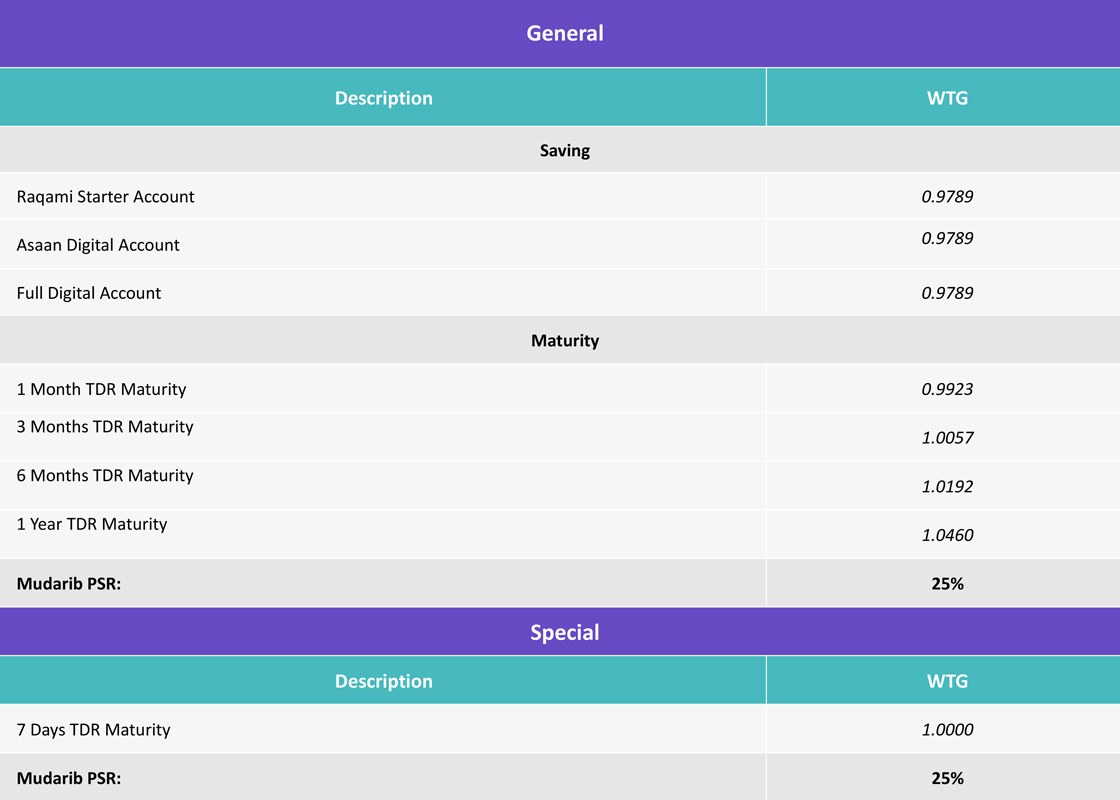1120x800 pixels.
Task: Select the 1.0460 weightage value
Action: [947, 535]
